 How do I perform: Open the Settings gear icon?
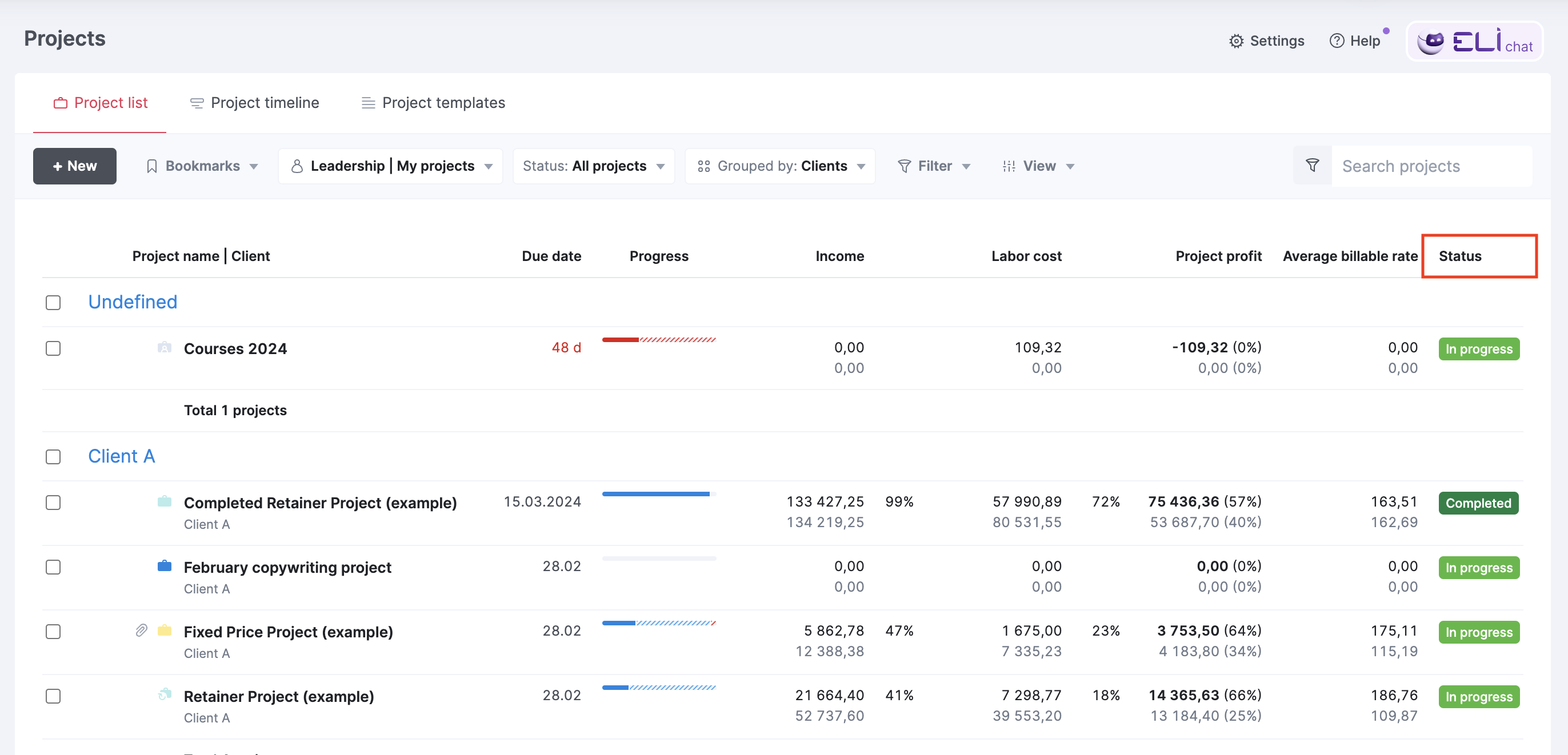[1235, 41]
